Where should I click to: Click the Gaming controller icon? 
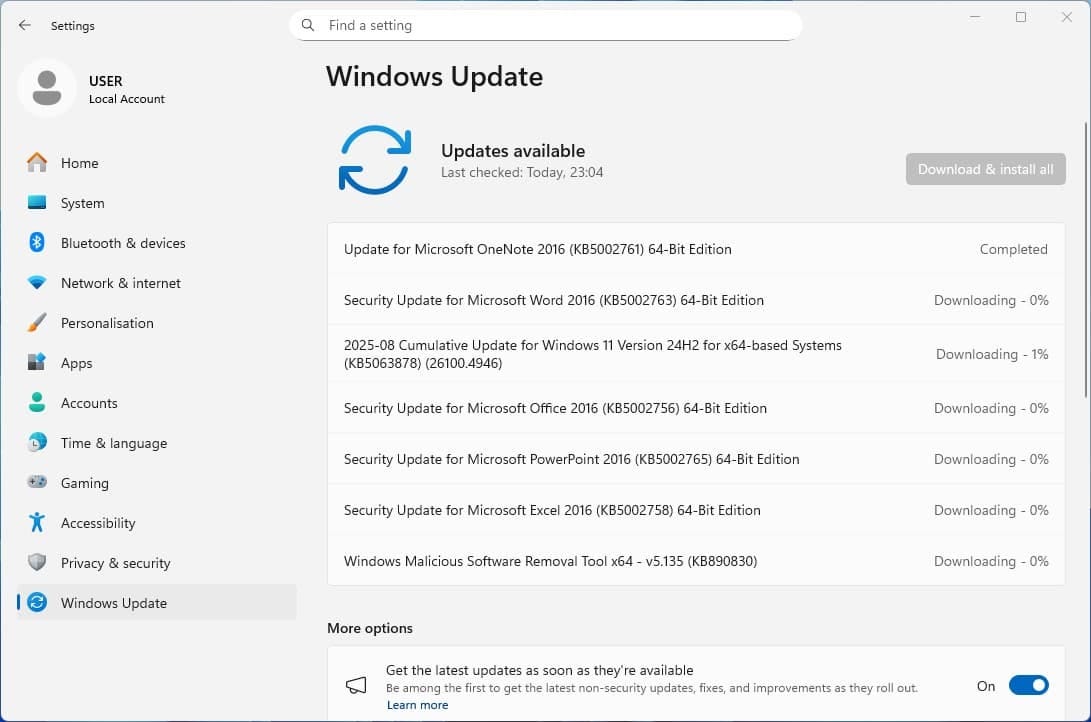point(37,483)
